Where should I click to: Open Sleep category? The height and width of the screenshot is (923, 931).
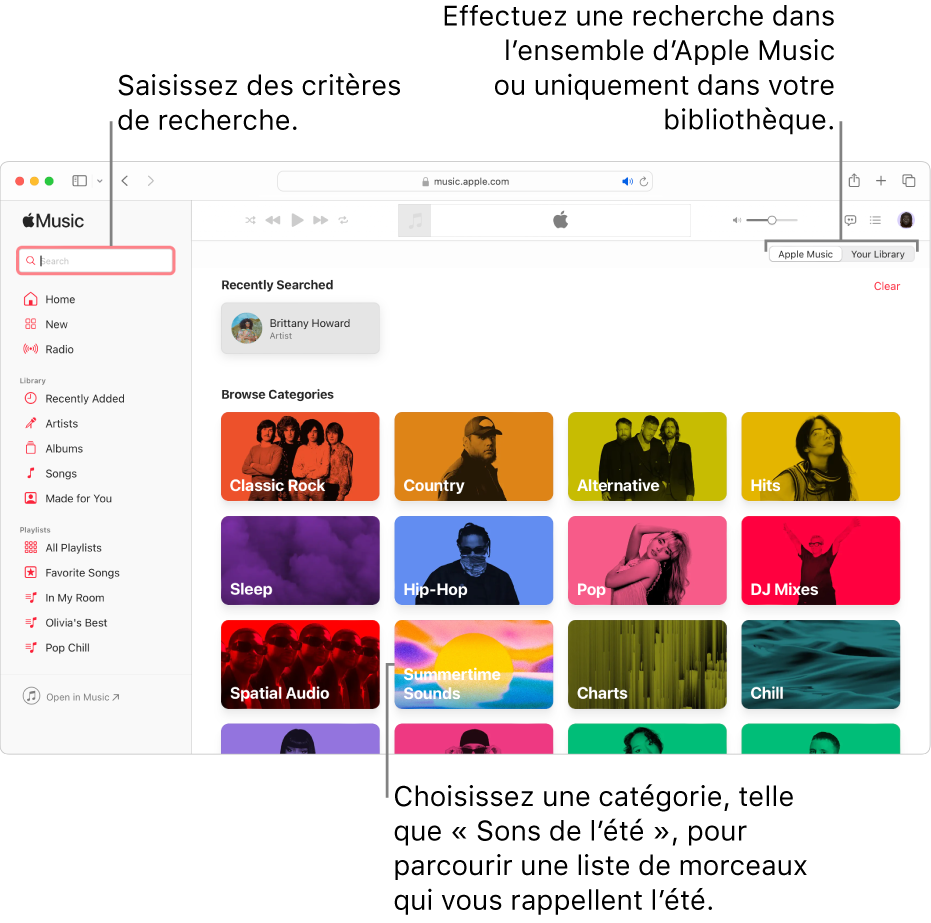(x=300, y=560)
